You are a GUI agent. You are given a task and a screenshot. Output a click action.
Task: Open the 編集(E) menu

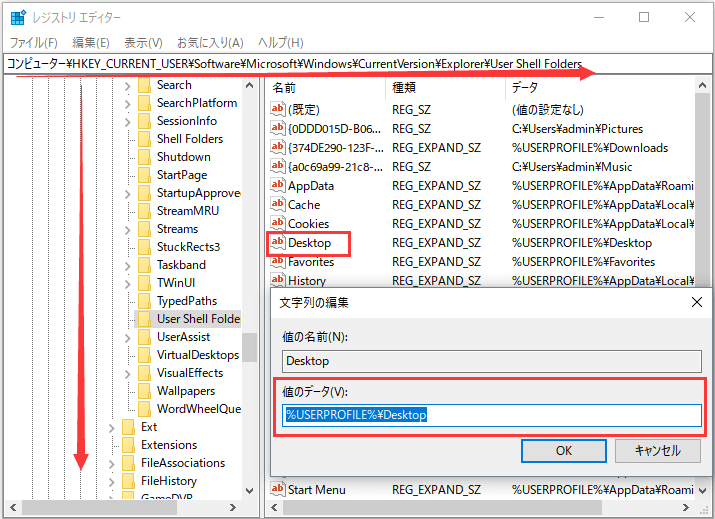(x=91, y=43)
